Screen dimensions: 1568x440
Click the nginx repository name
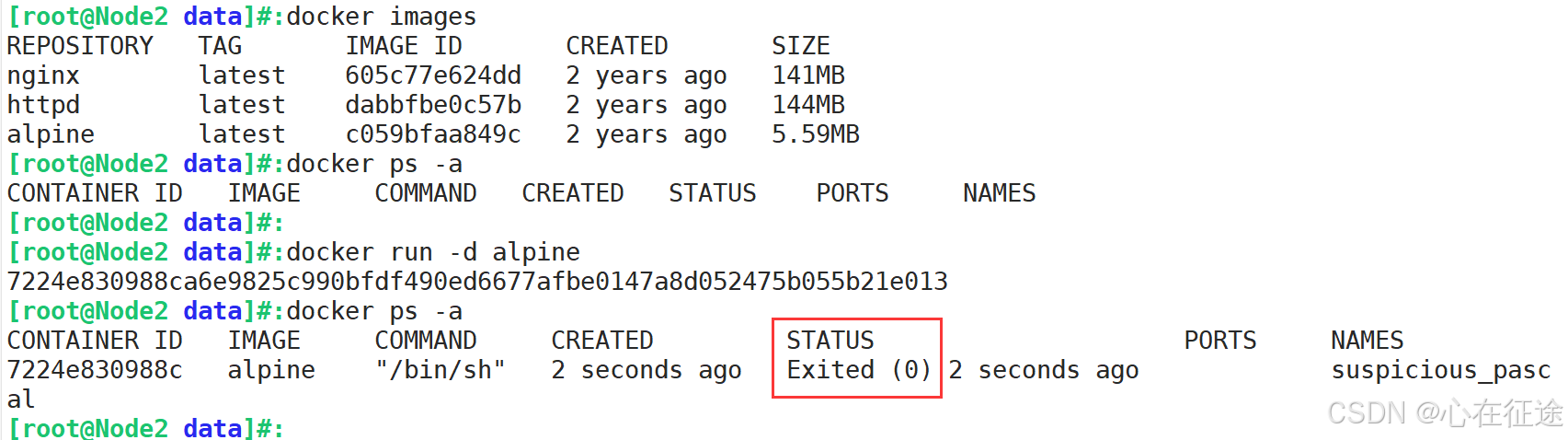tap(43, 75)
